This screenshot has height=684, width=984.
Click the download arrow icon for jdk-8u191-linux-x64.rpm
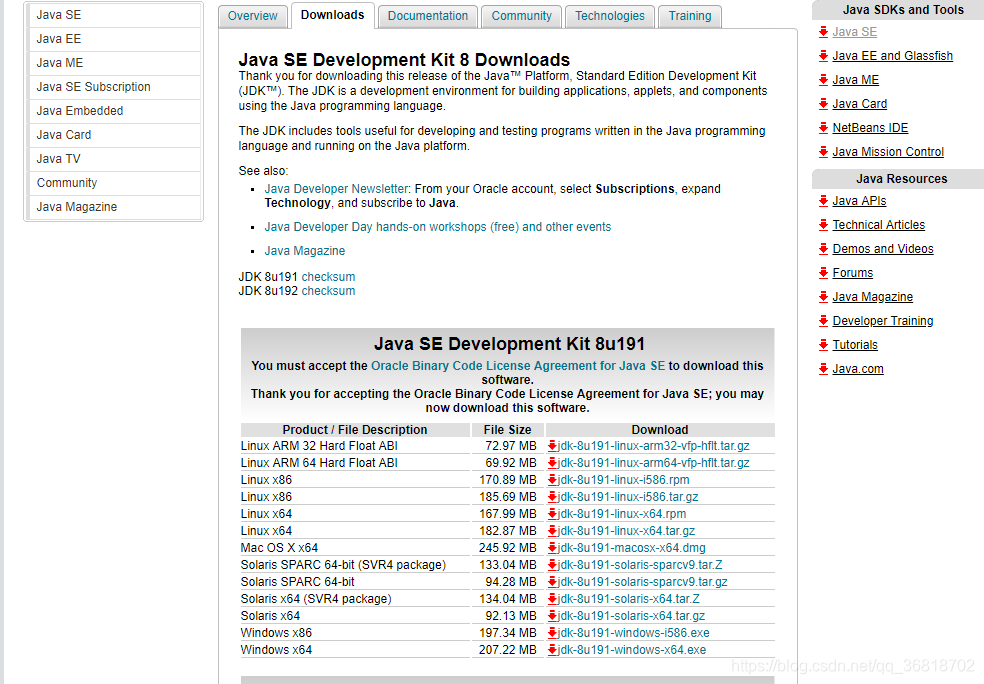click(552, 514)
